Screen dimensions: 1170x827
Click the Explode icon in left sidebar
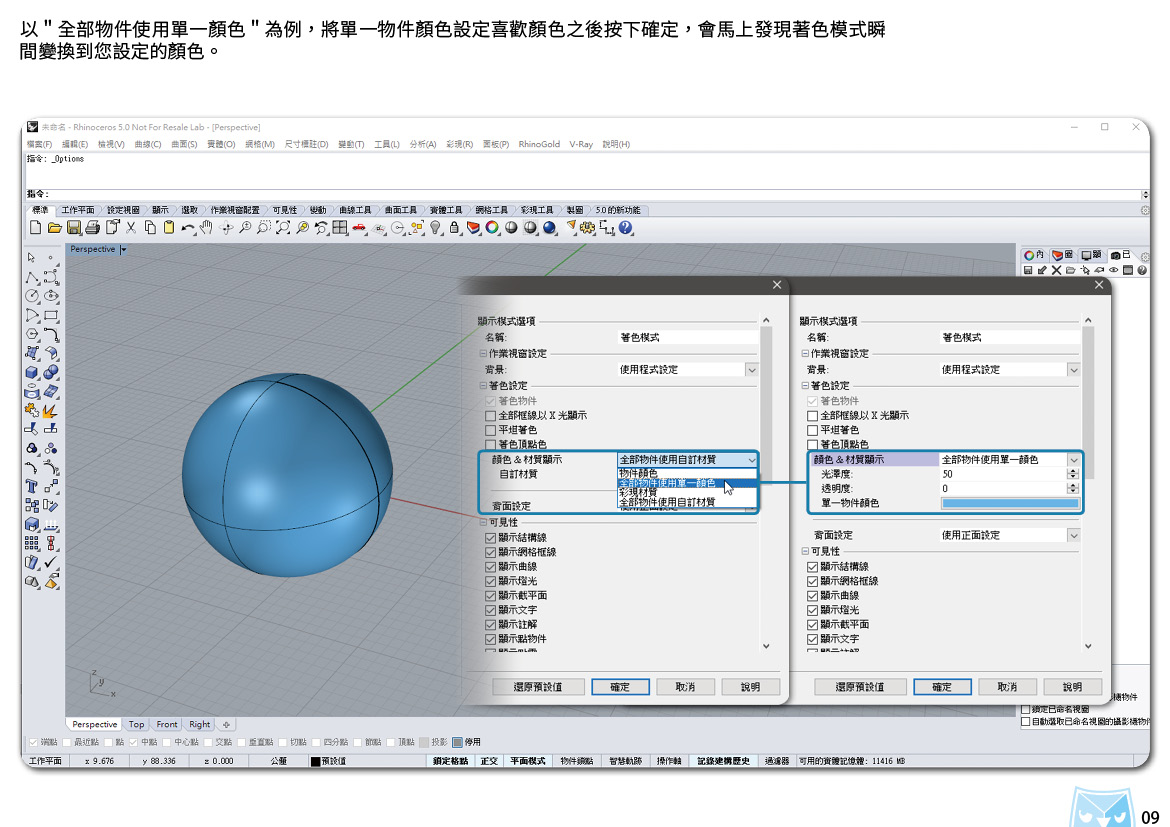click(51, 411)
